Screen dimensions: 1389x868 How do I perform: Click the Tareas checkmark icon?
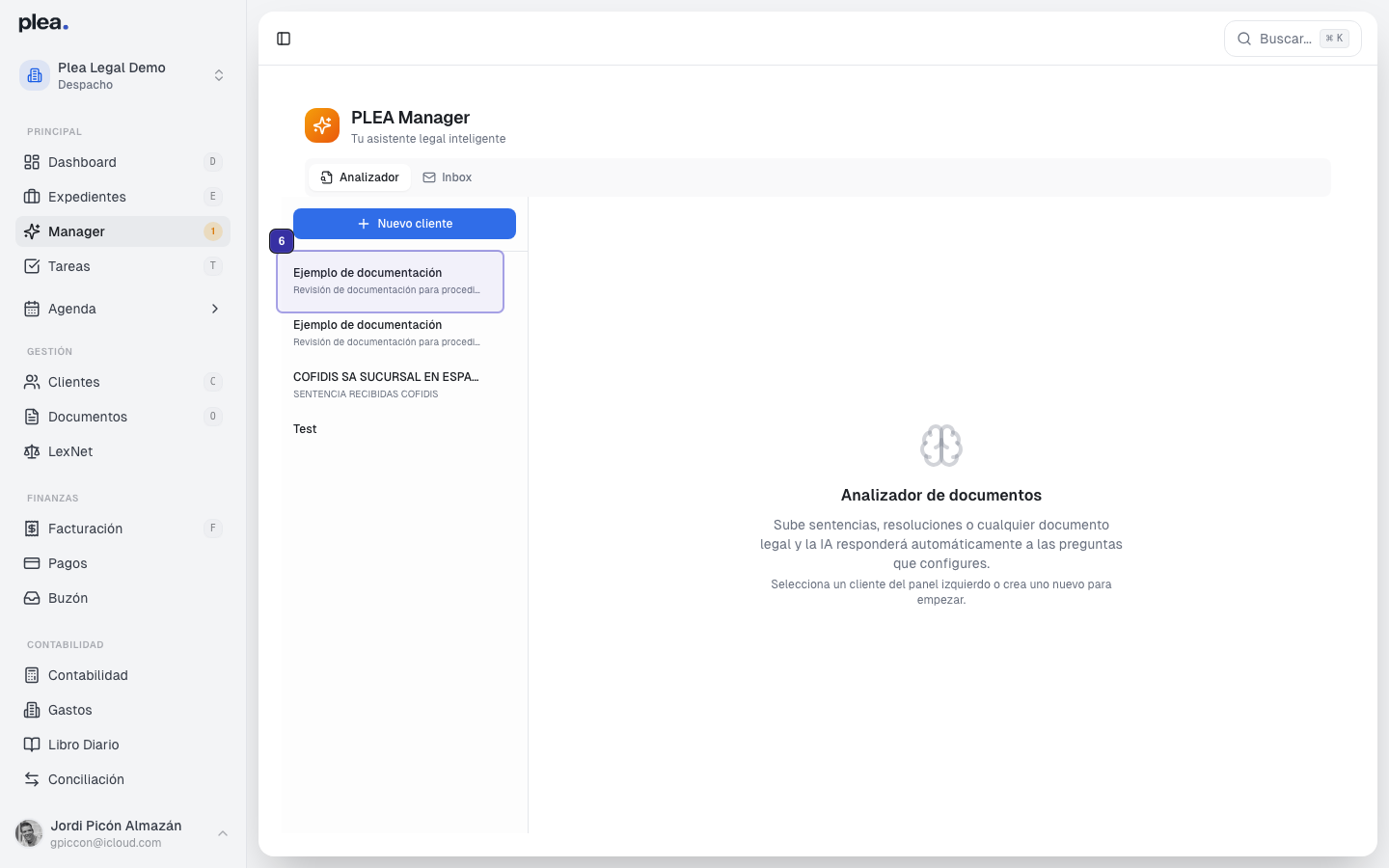pos(32,266)
